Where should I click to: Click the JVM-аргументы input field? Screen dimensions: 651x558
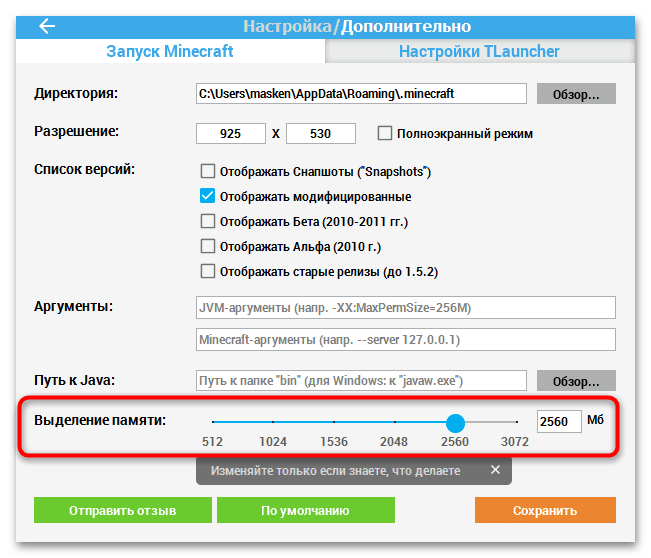click(x=406, y=308)
